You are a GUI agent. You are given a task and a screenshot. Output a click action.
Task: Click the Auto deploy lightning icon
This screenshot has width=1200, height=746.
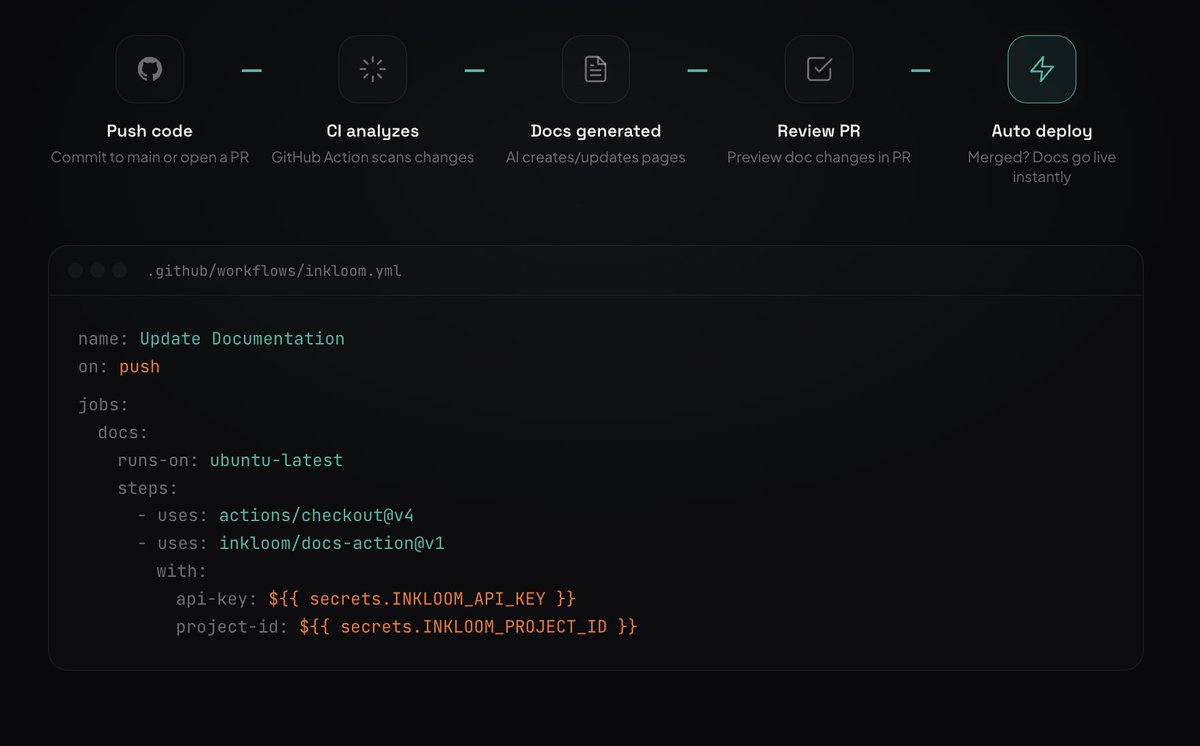(1042, 69)
